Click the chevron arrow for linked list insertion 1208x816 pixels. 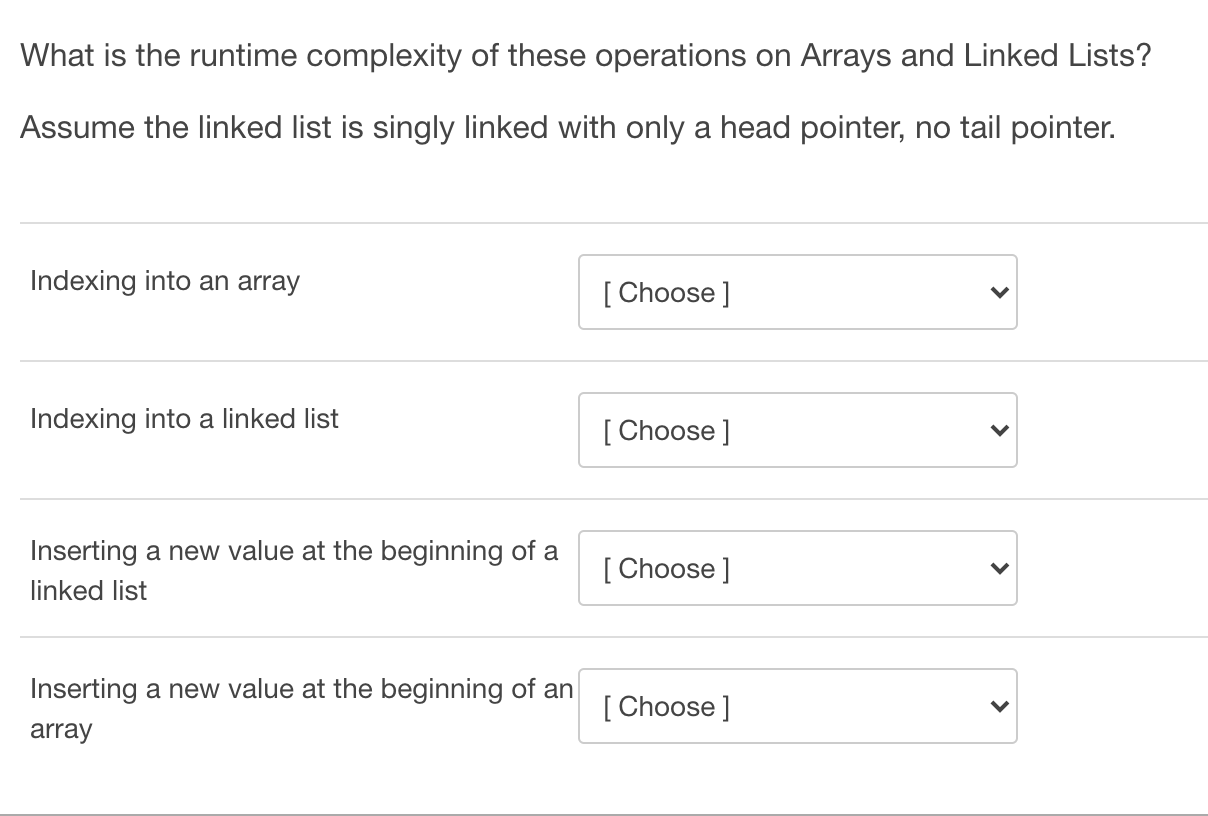point(996,569)
